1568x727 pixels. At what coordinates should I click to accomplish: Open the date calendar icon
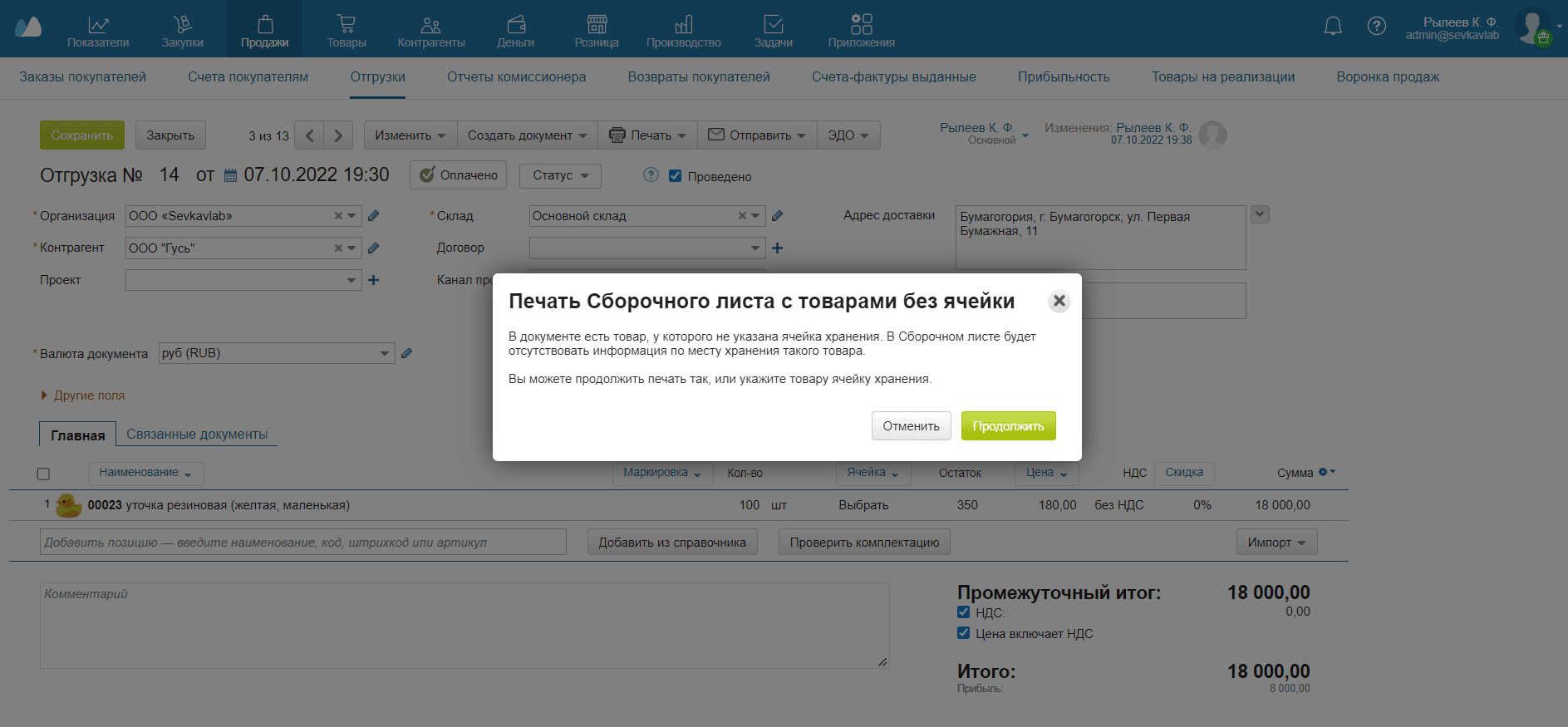pos(231,176)
